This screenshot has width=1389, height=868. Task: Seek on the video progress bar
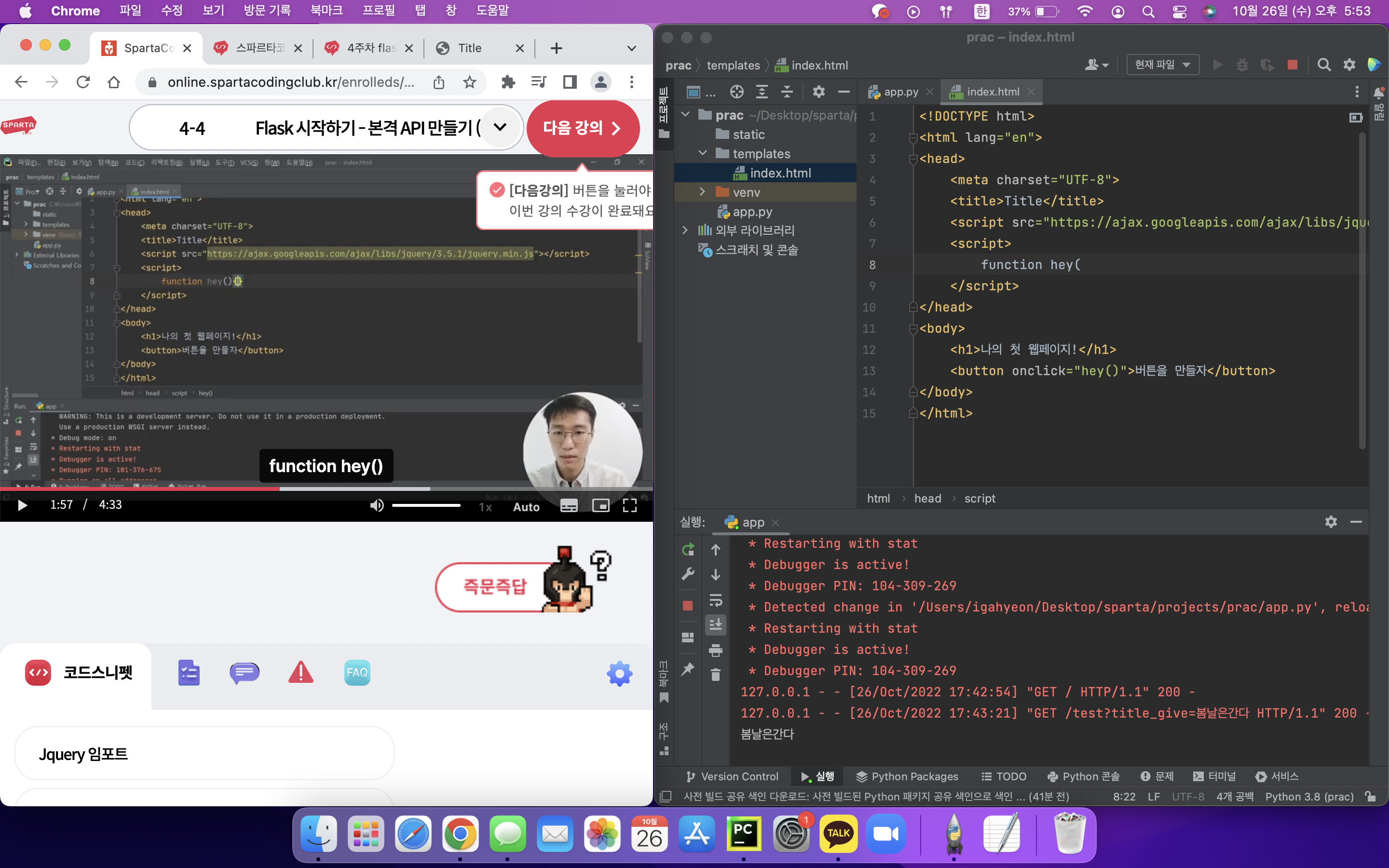pos(326,488)
